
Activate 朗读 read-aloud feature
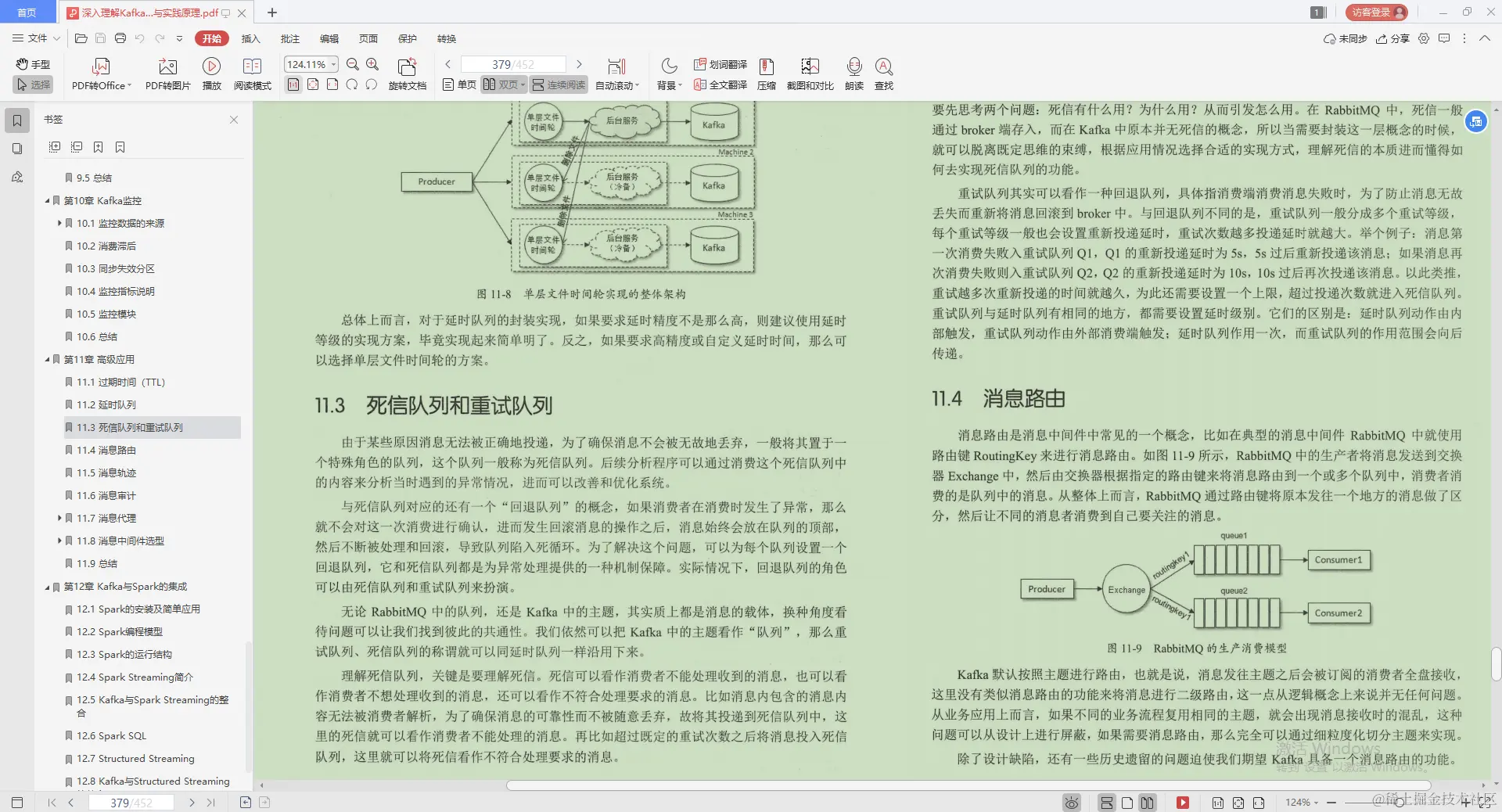pos(853,73)
